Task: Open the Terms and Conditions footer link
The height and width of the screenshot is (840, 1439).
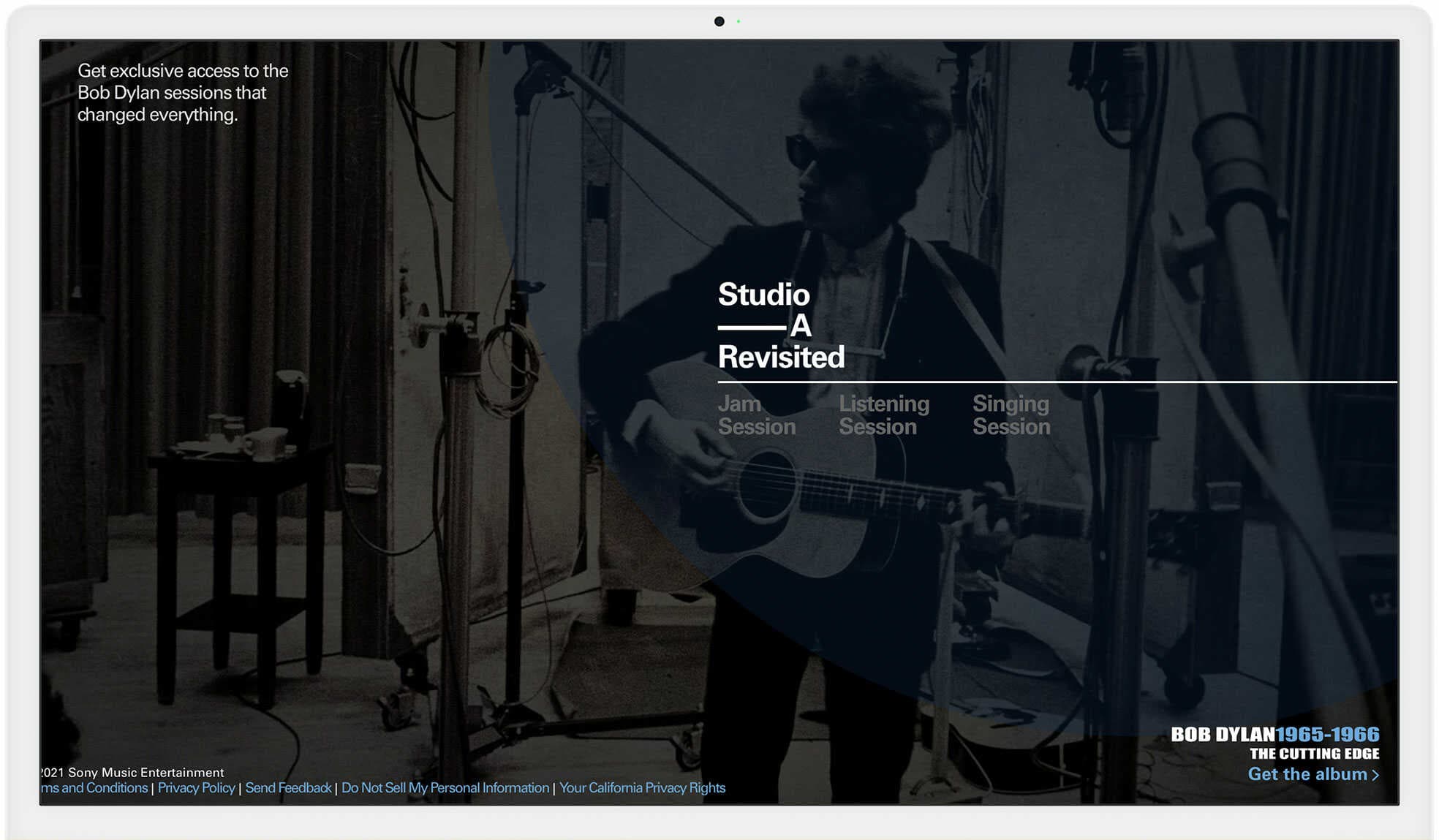Action: [x=94, y=788]
